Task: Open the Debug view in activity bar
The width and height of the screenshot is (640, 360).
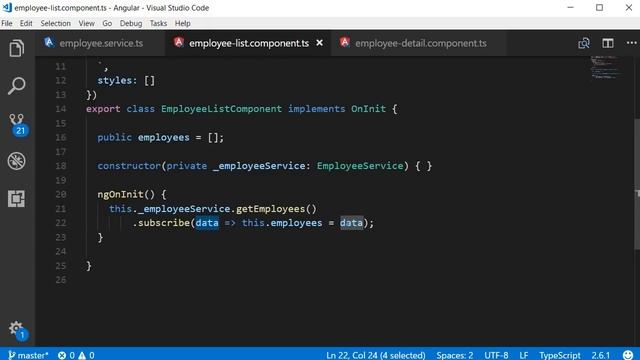Action: click(x=16, y=161)
